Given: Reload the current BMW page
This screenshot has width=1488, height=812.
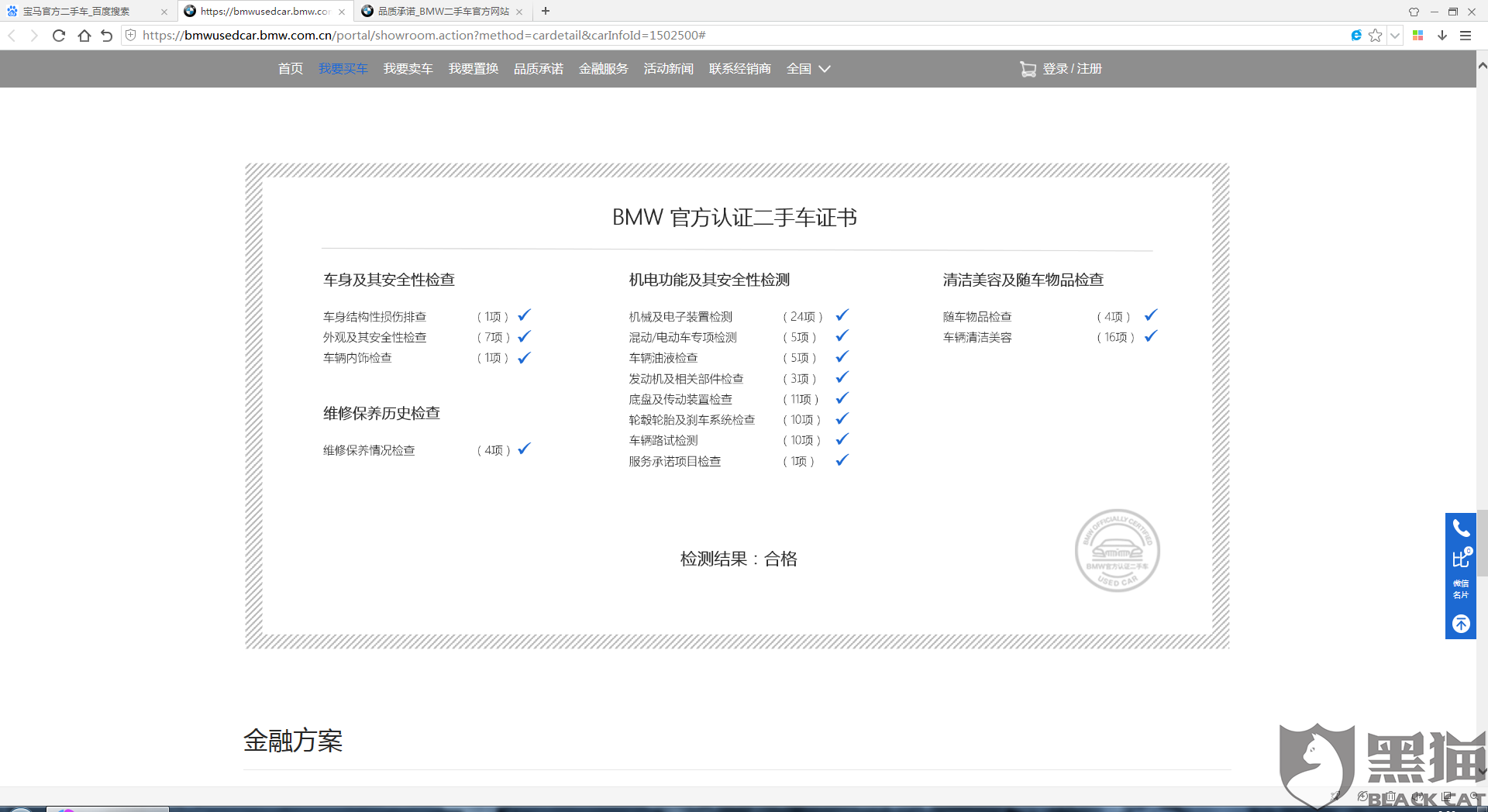Looking at the screenshot, I should click(x=59, y=36).
